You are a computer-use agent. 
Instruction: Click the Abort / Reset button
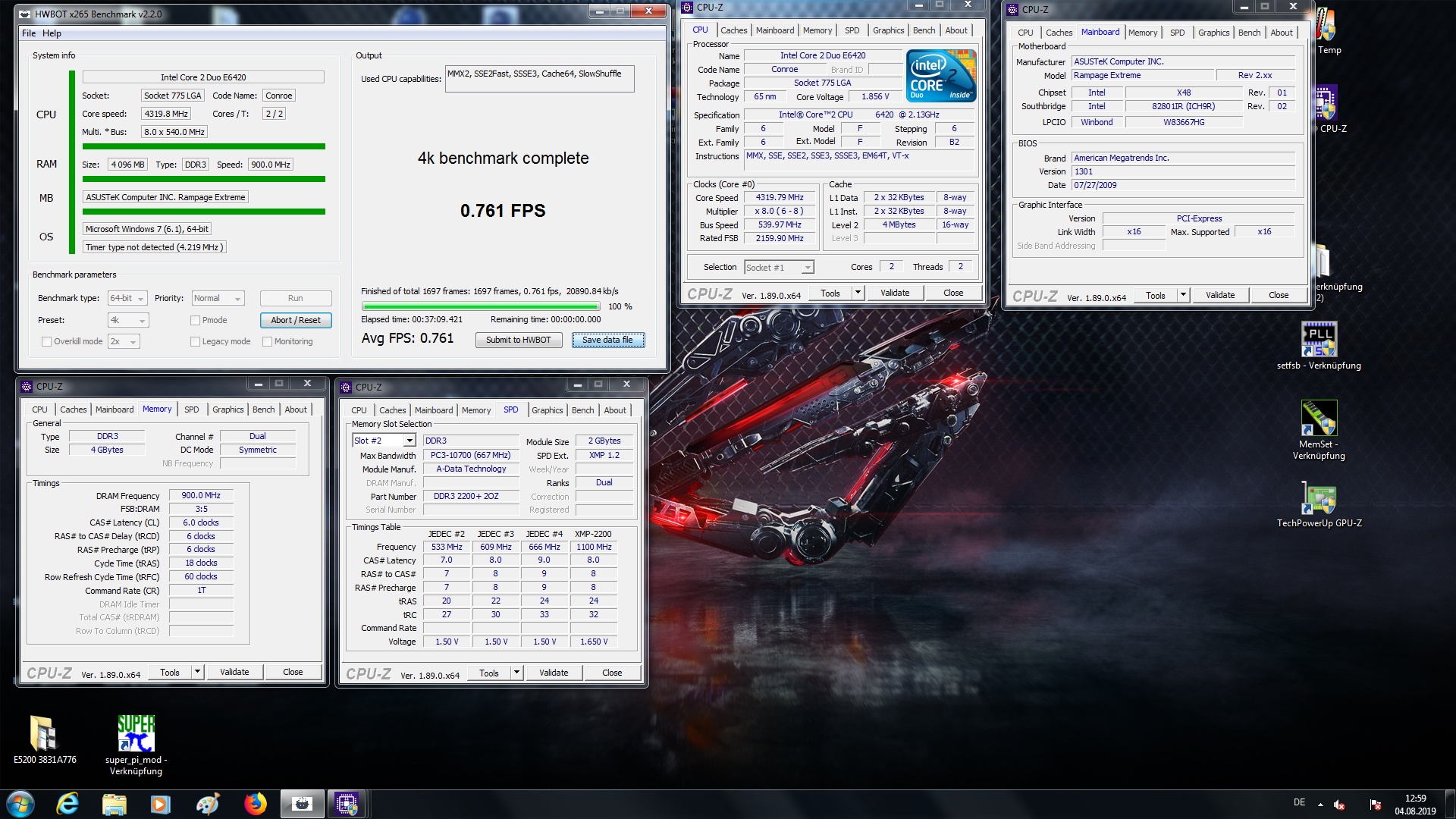tap(296, 321)
